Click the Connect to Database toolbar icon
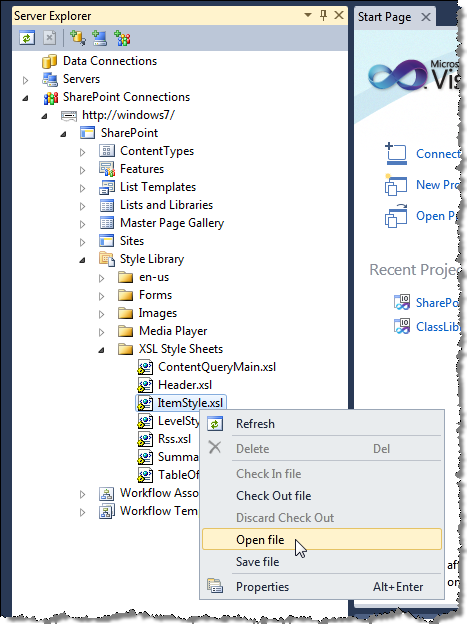Viewport: 467px width, 624px height. click(78, 38)
